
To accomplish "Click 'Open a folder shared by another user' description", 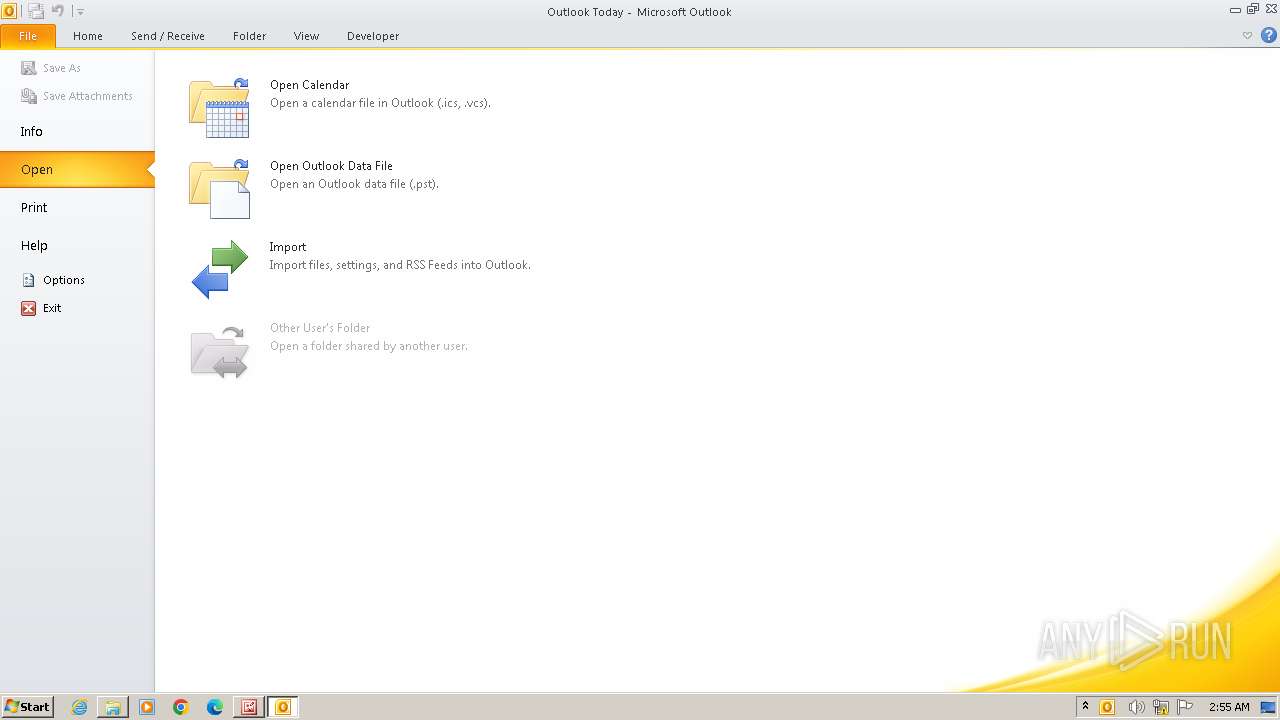I will pyautogui.click(x=369, y=346).
